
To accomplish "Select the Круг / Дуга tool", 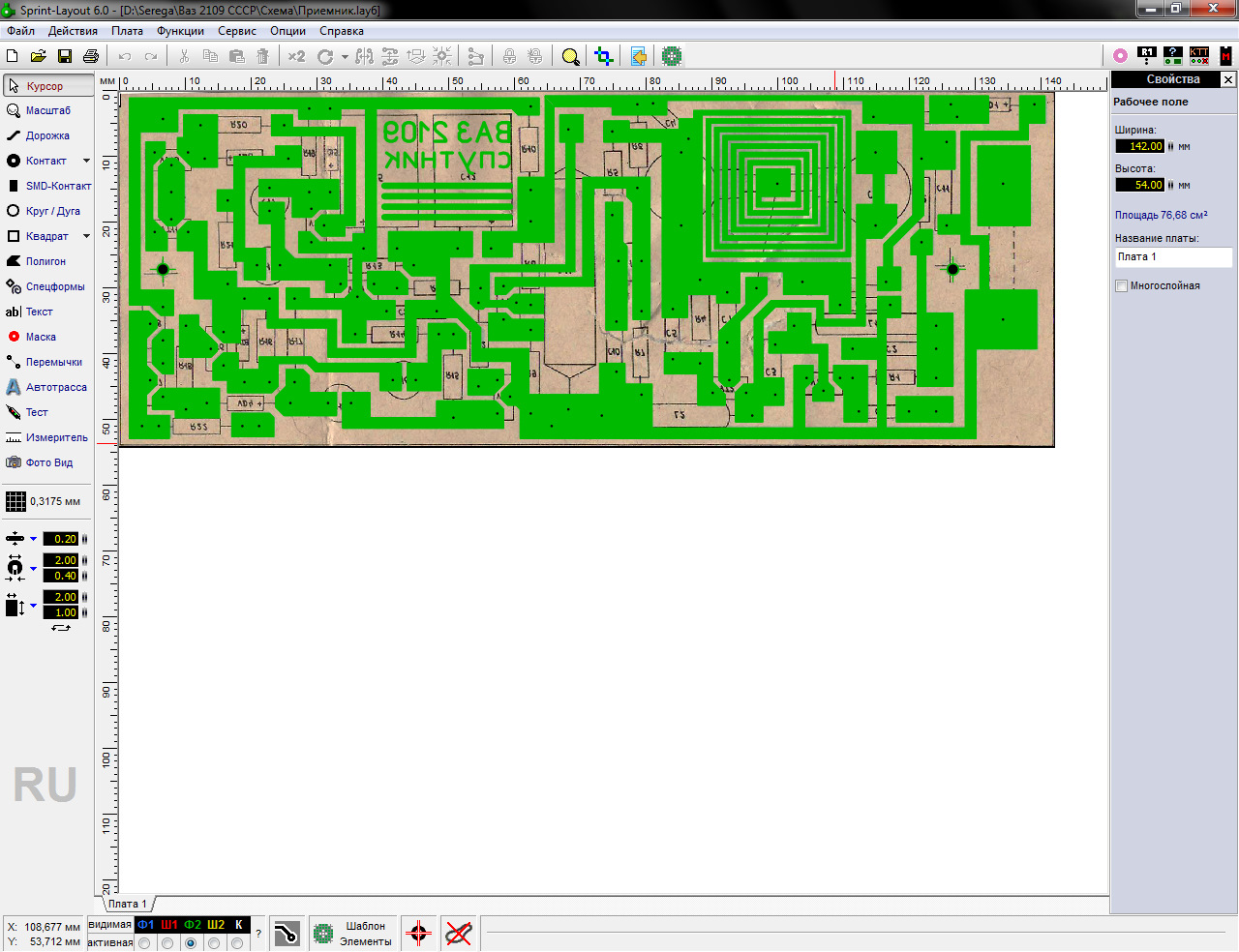I will click(48, 211).
